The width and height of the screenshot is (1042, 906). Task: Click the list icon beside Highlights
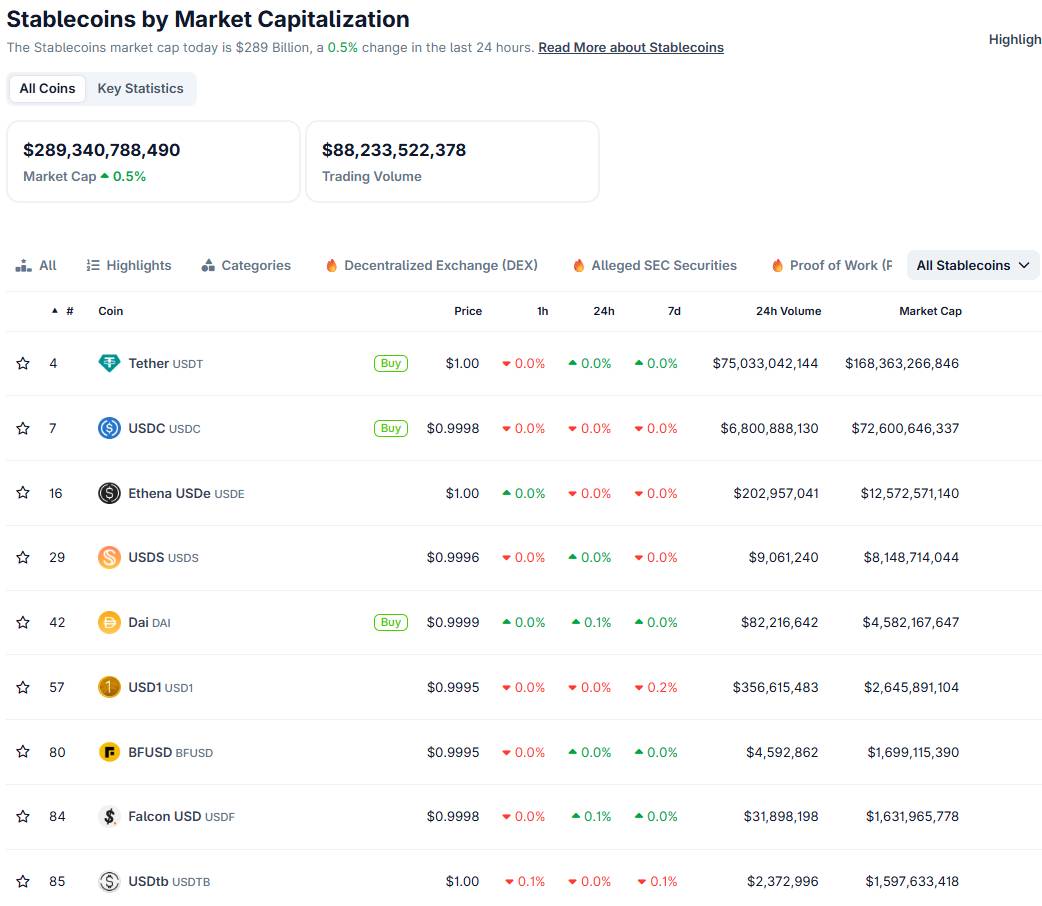[x=93, y=265]
